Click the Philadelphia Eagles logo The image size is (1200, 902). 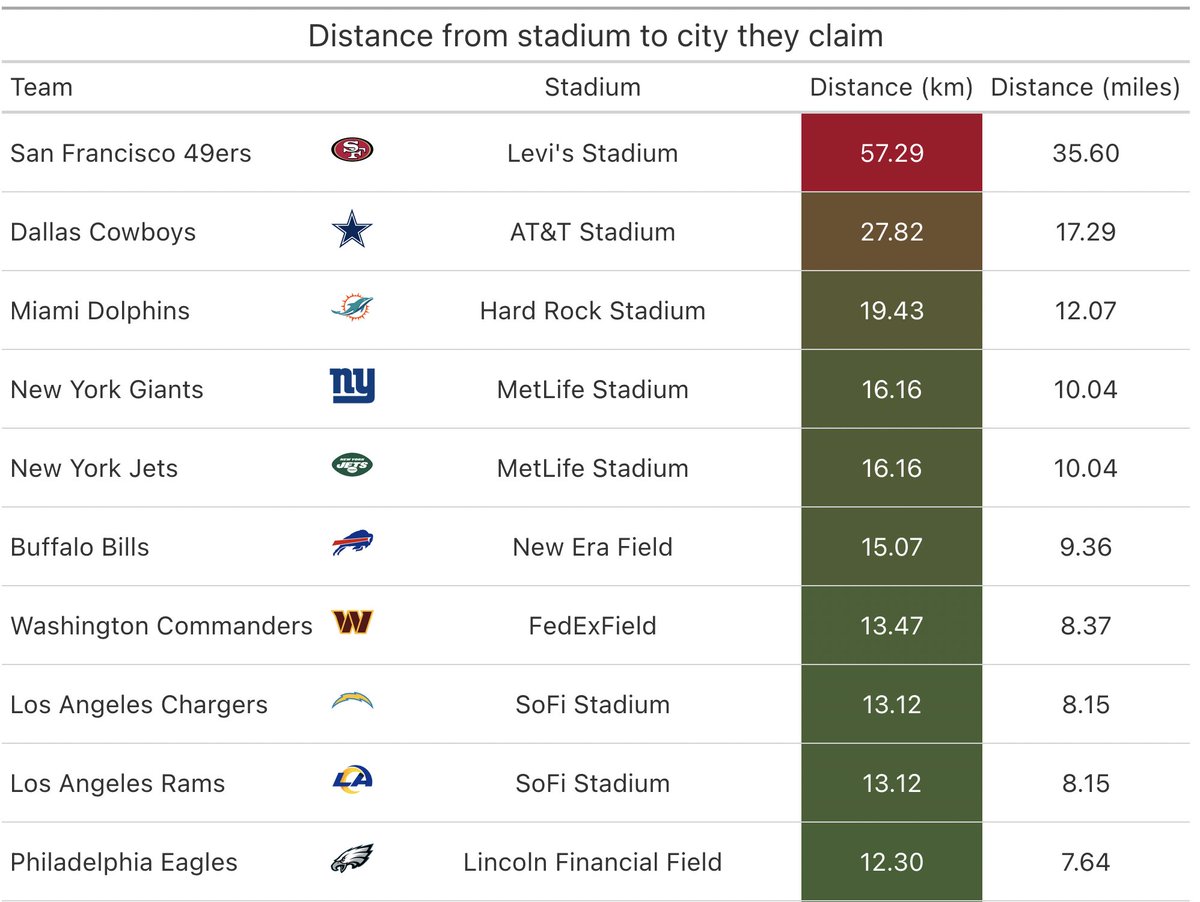coord(352,860)
